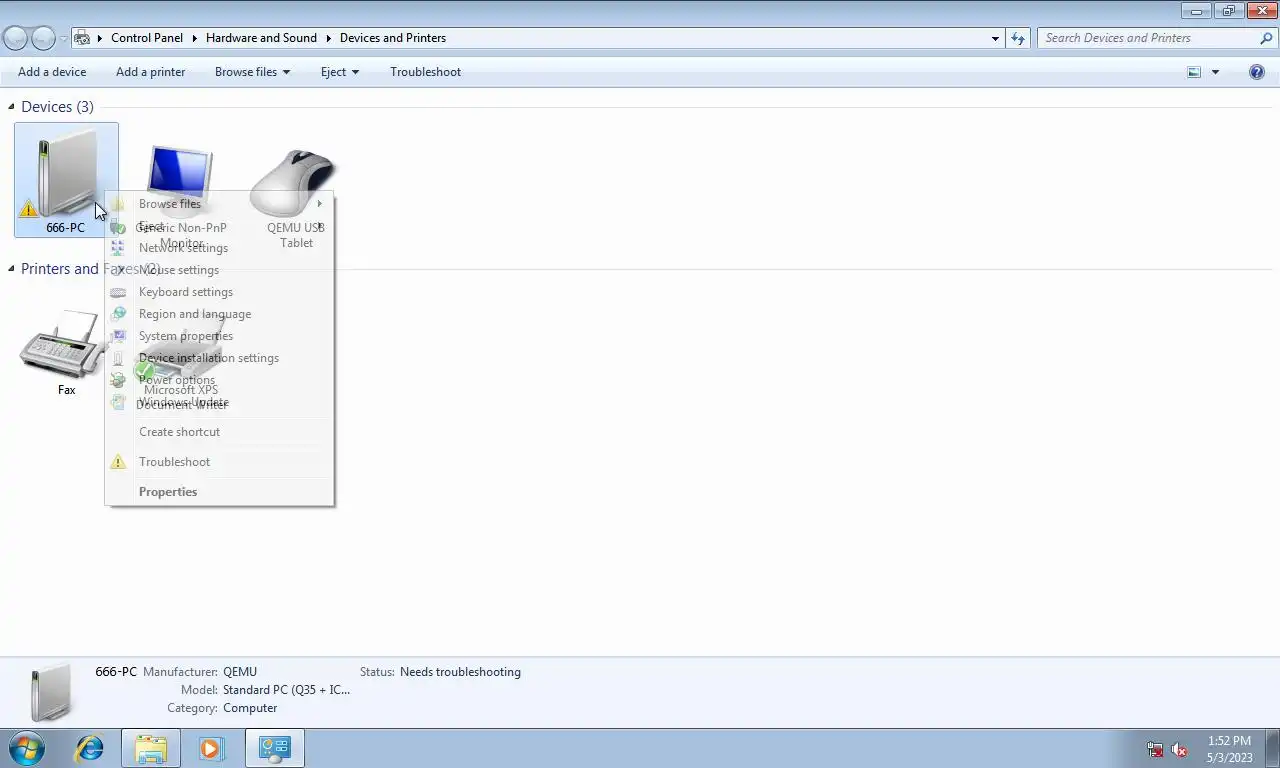The height and width of the screenshot is (768, 1280).
Task: Go back with the Back arrow button
Action: pos(15,38)
